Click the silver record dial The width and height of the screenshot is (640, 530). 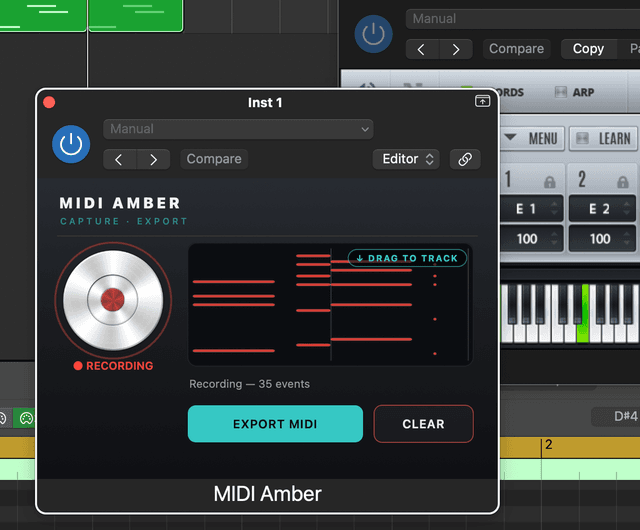(113, 300)
